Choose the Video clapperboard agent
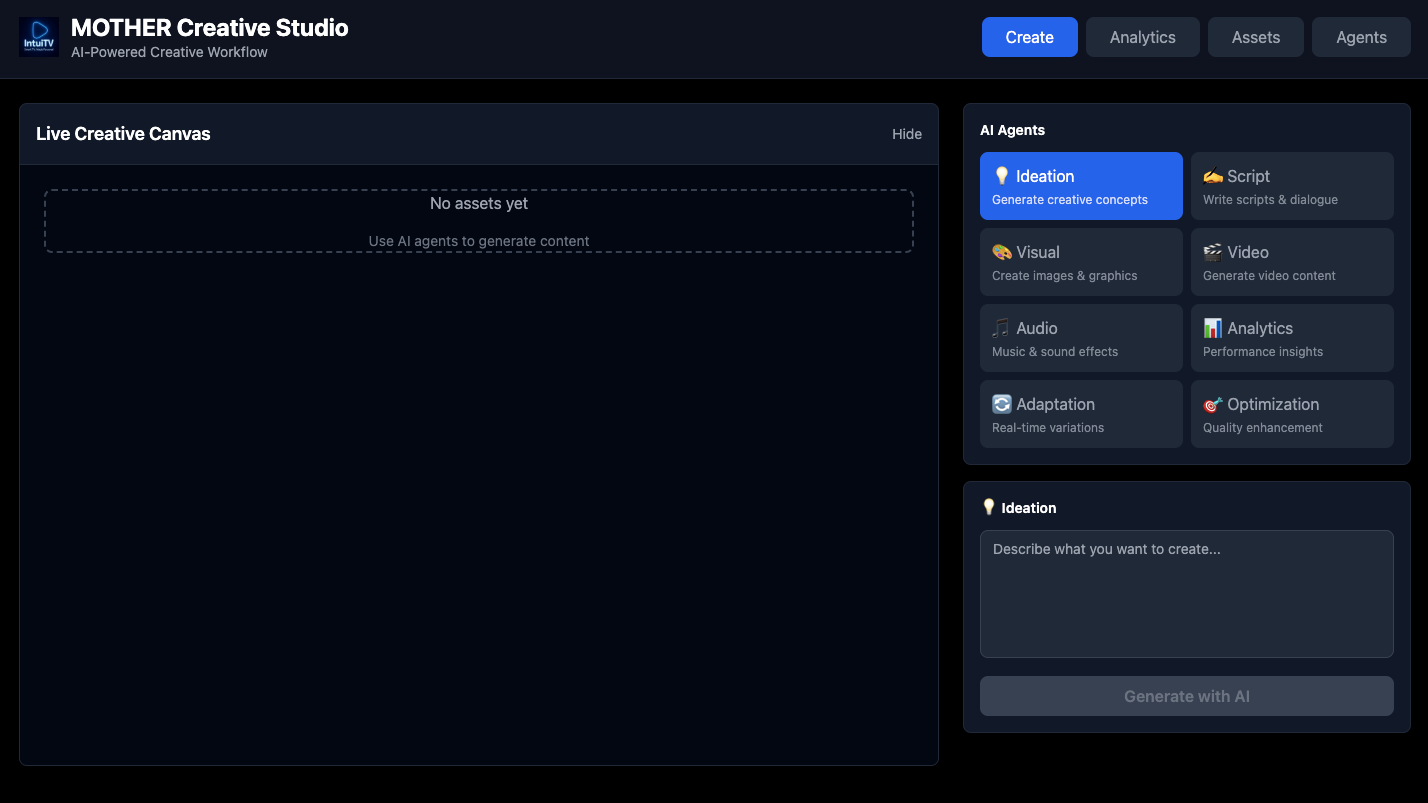This screenshot has width=1428, height=803. [x=1291, y=262]
